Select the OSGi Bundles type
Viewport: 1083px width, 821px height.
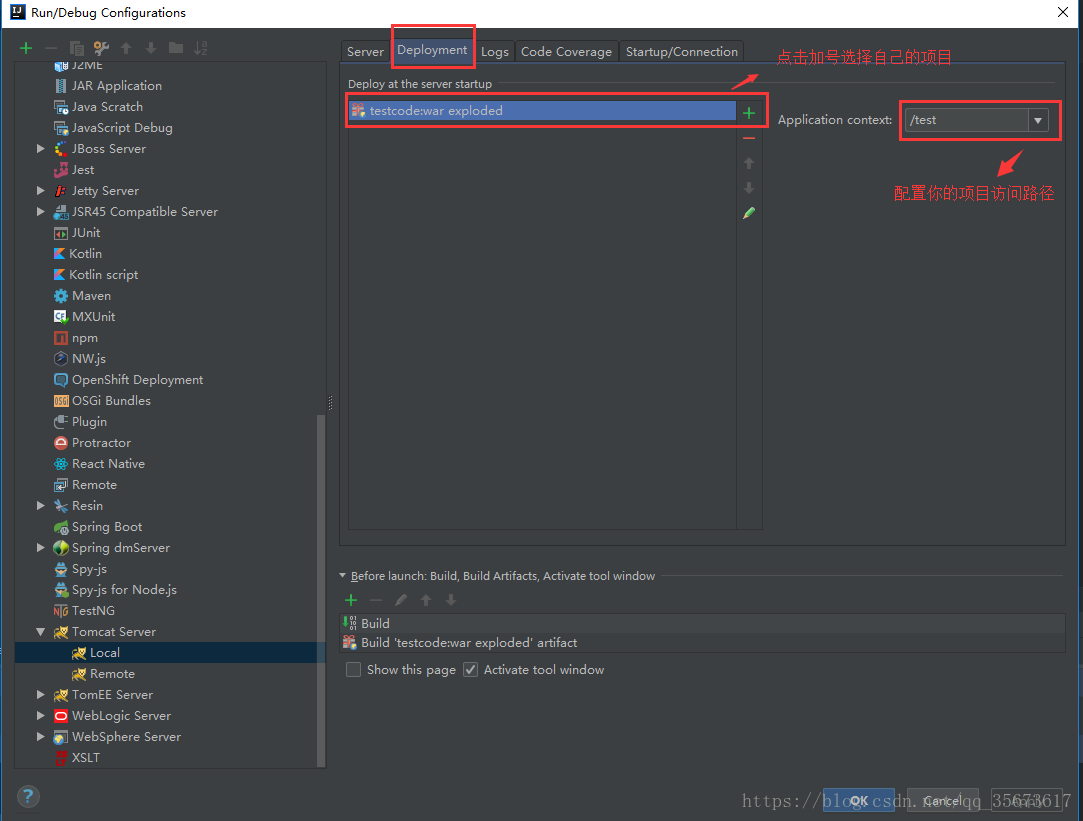pos(102,400)
